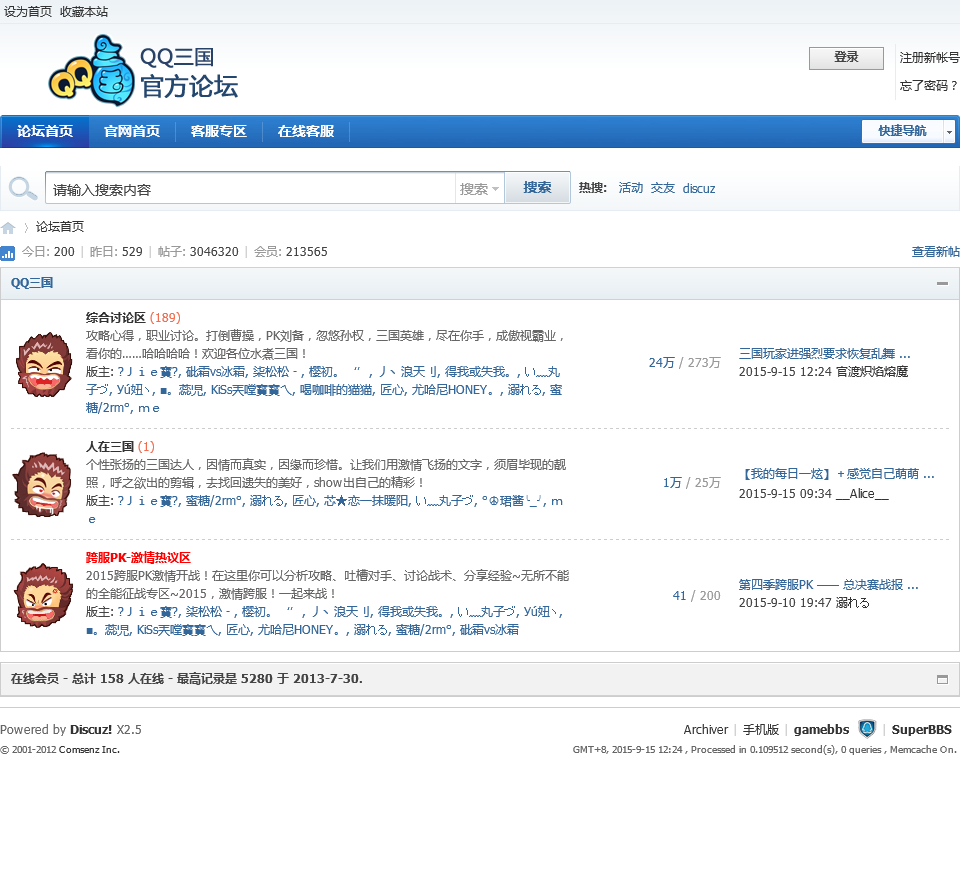Screen dimensions: 960x873
Task: Click the shield icon next to gamebbs
Action: (x=867, y=729)
